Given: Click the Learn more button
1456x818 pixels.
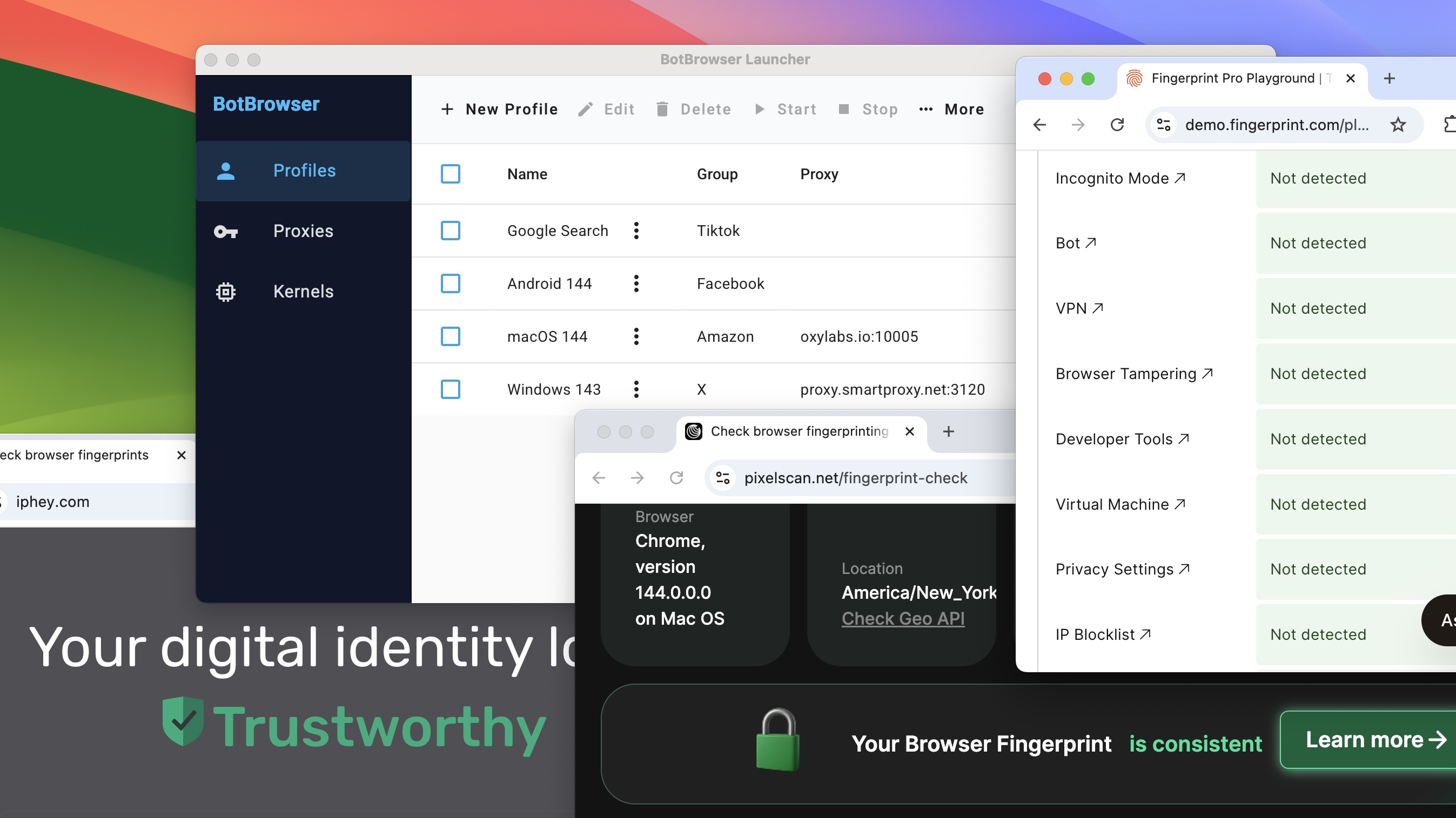Looking at the screenshot, I should point(1368,740).
